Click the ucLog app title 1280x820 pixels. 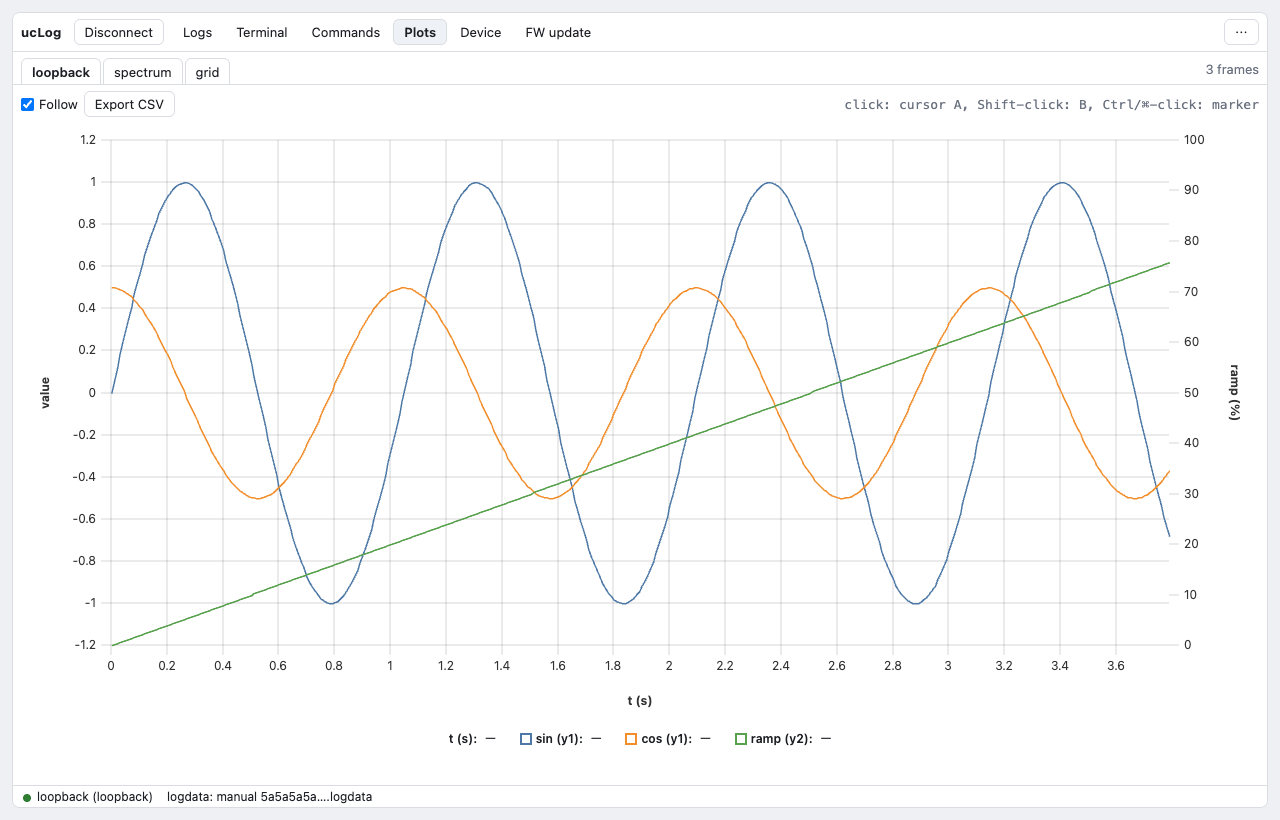click(41, 32)
